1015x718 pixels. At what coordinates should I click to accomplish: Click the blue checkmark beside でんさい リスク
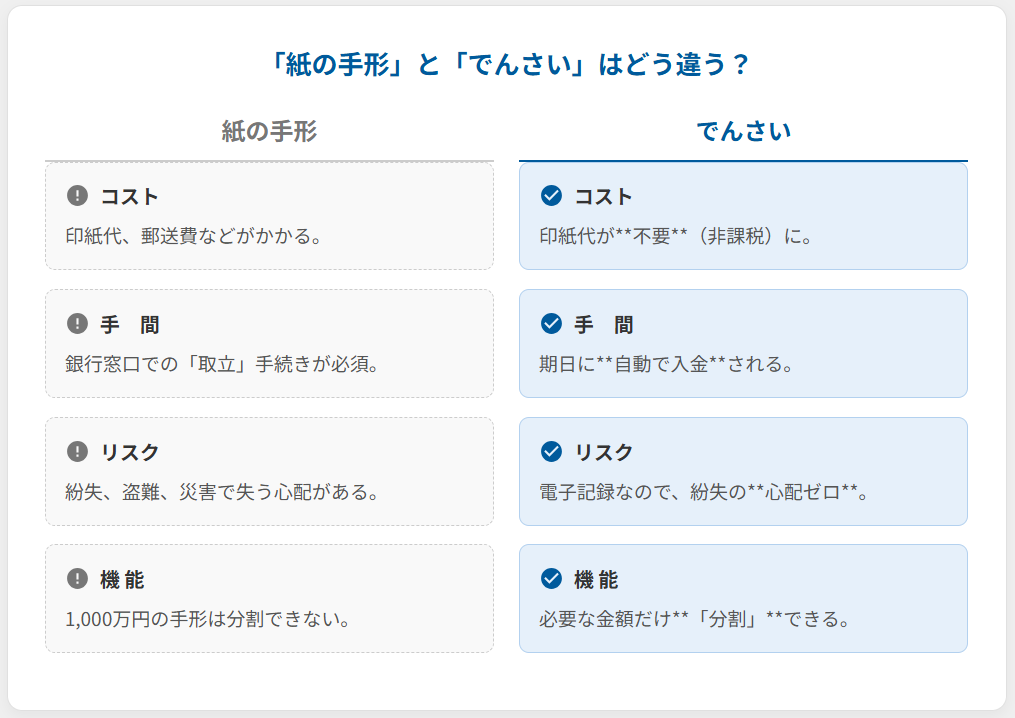(551, 451)
